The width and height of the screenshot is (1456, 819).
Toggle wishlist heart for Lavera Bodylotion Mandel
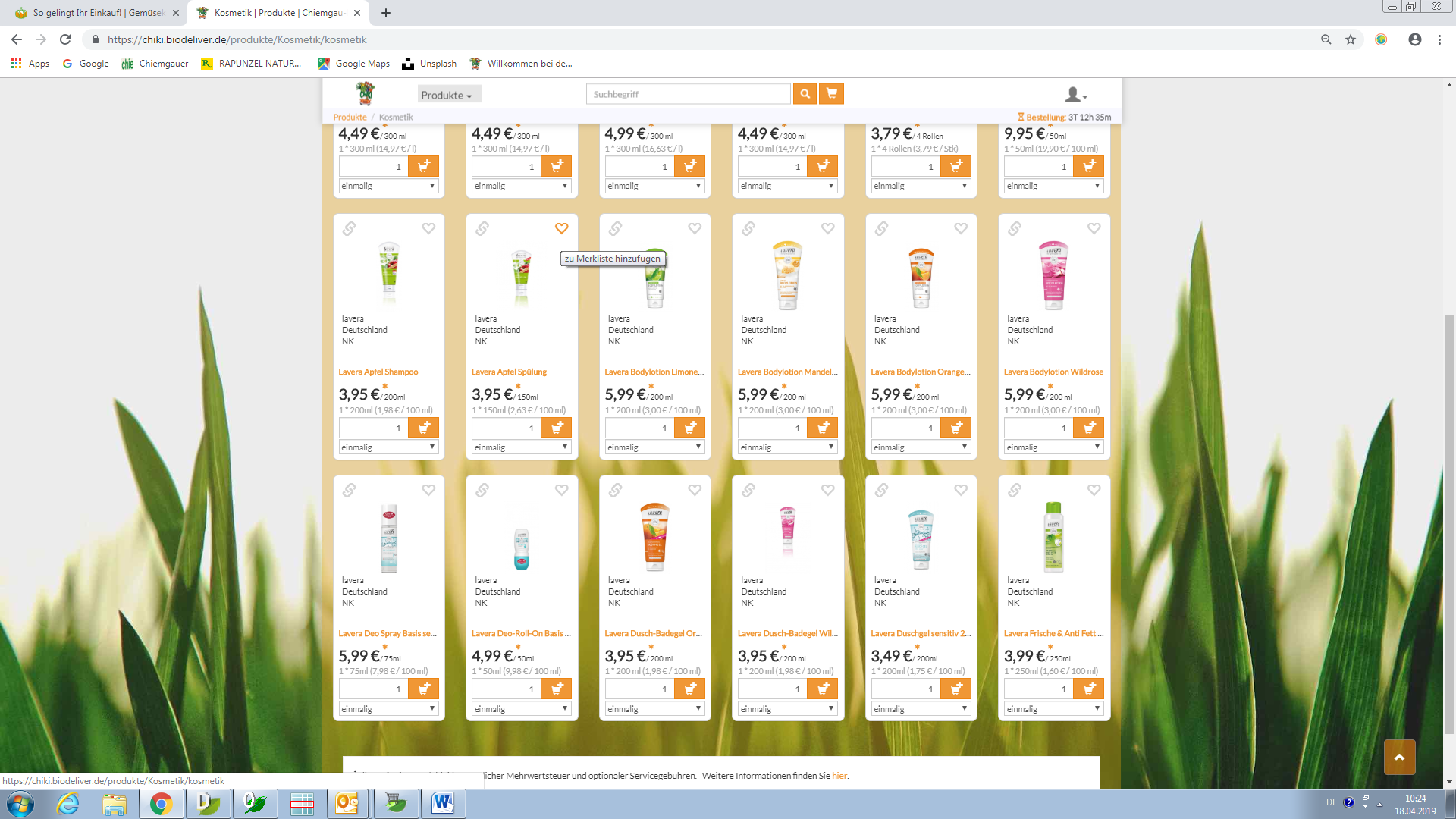(x=827, y=228)
